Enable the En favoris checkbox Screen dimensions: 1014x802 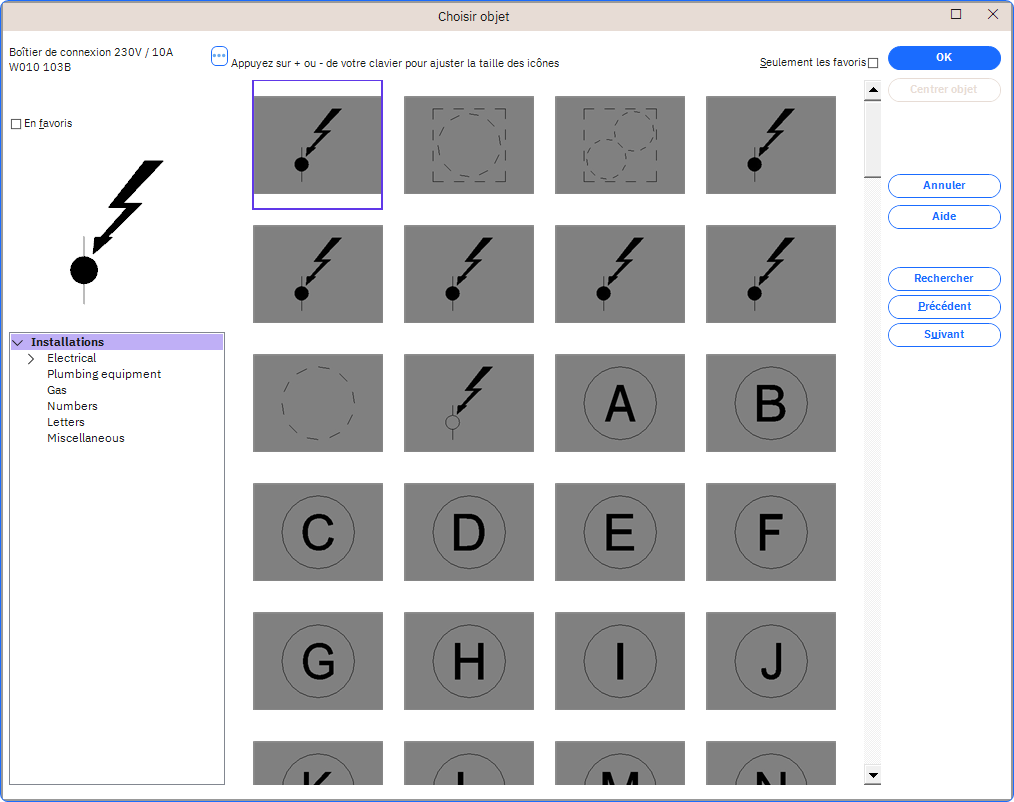pos(16,124)
